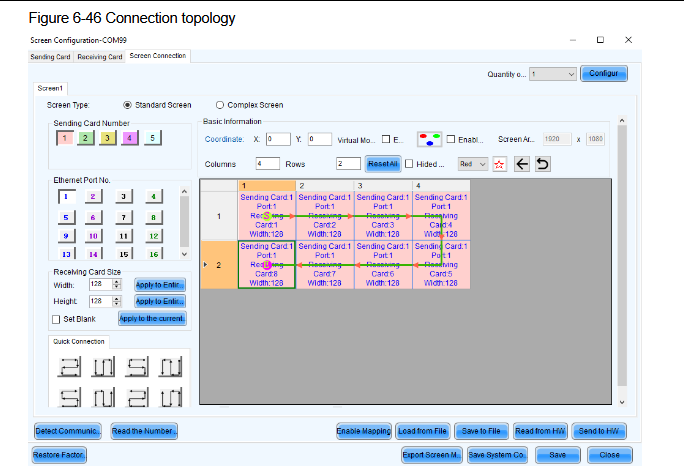Click the Rows input field
This screenshot has height=474, width=684.
[x=348, y=164]
